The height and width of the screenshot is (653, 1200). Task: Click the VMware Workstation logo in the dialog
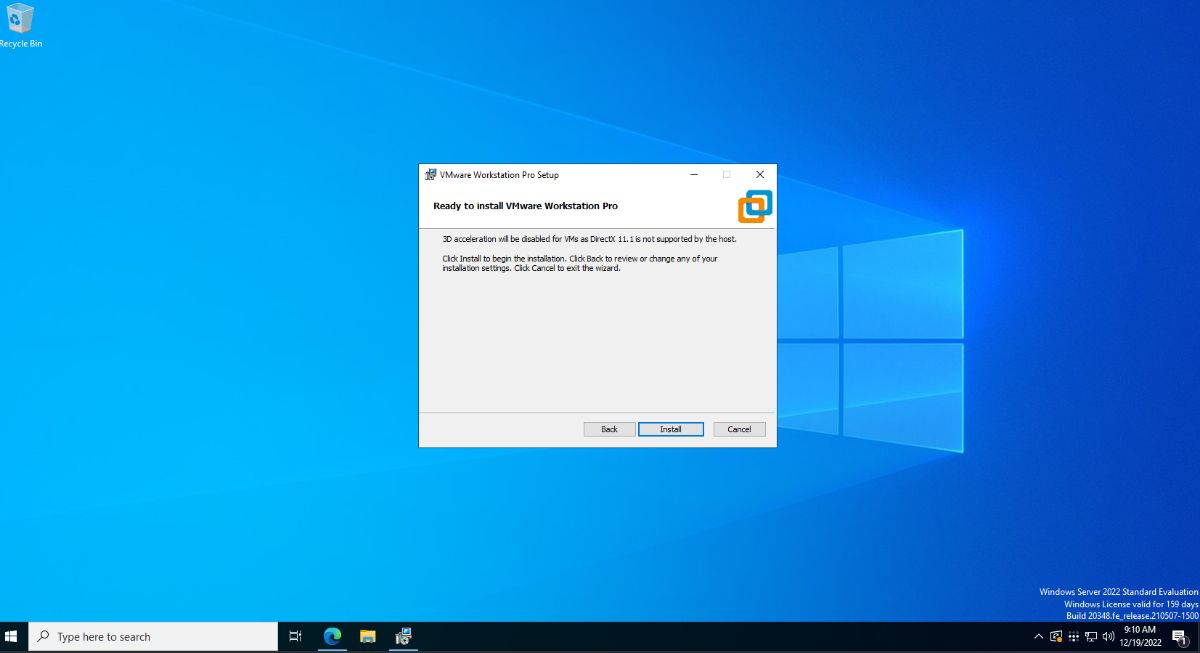click(755, 206)
